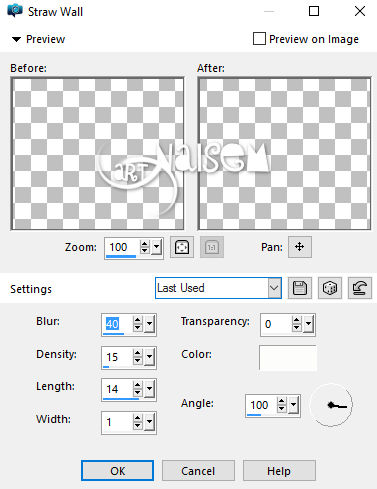This screenshot has height=489, width=377.
Task: Collapse the Preview section triangle
Action: 16,39
